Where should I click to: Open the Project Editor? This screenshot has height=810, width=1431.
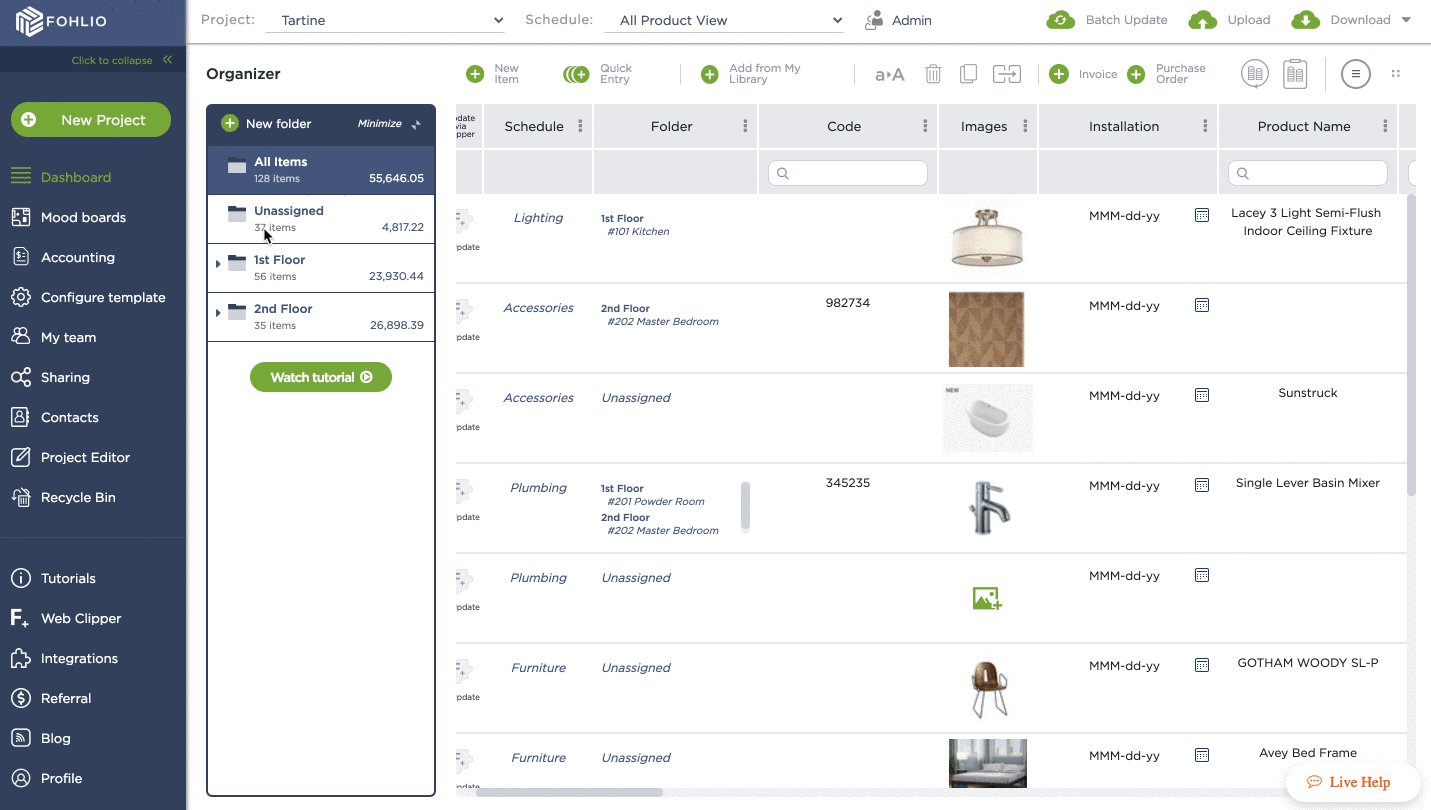(x=85, y=457)
